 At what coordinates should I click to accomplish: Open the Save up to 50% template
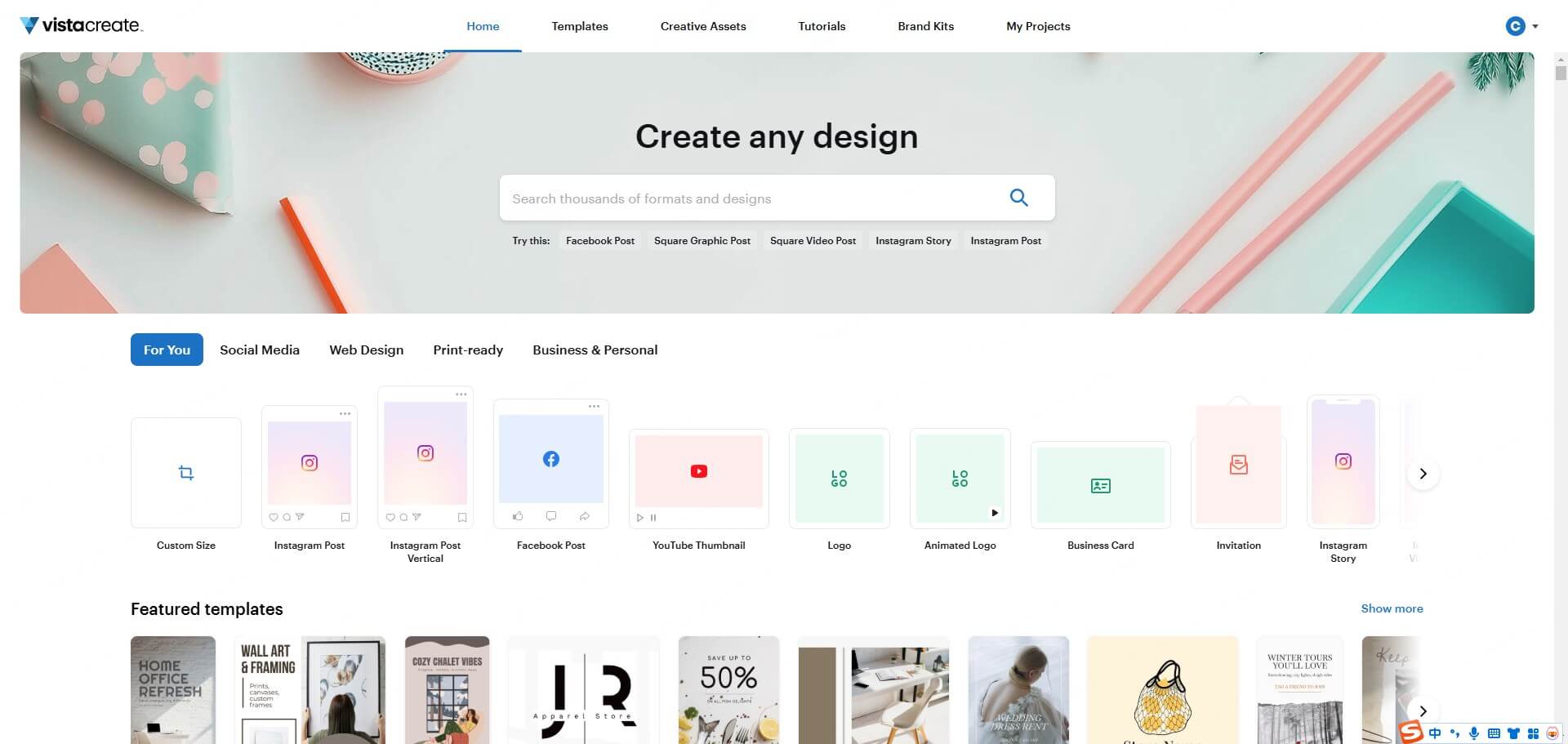coord(728,690)
